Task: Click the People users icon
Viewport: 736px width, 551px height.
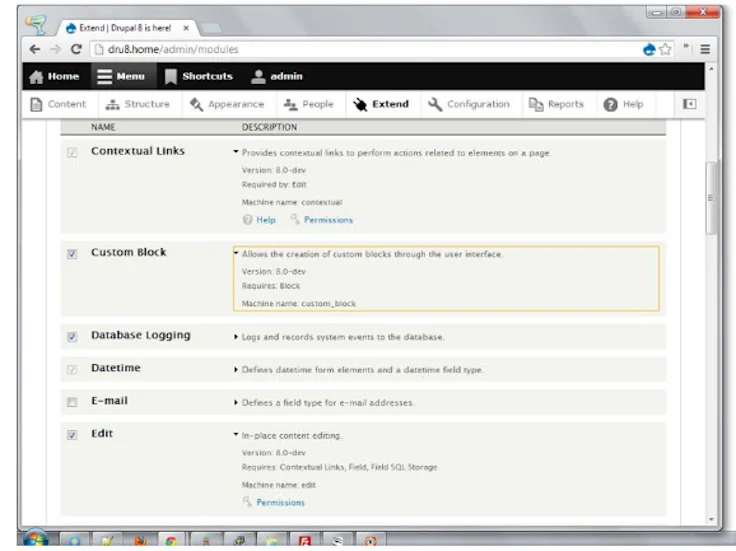Action: pos(291,105)
